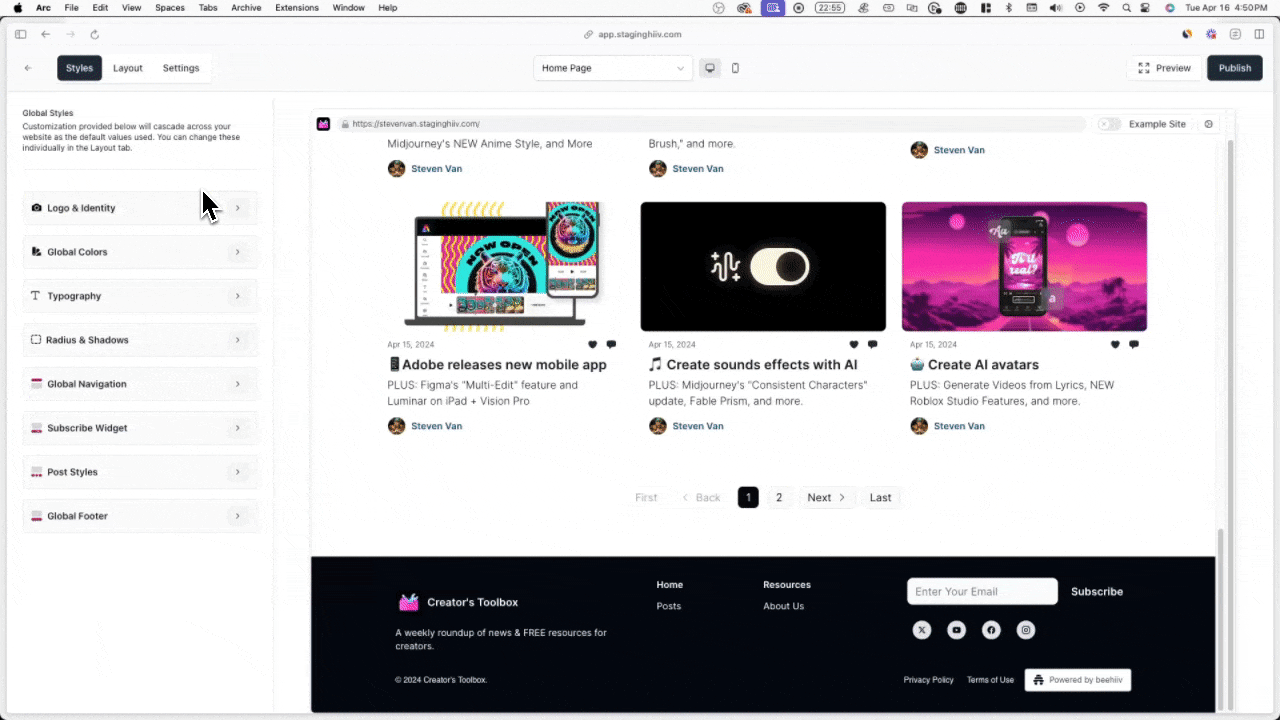Jump to the Last page
The height and width of the screenshot is (720, 1280).
[880, 497]
